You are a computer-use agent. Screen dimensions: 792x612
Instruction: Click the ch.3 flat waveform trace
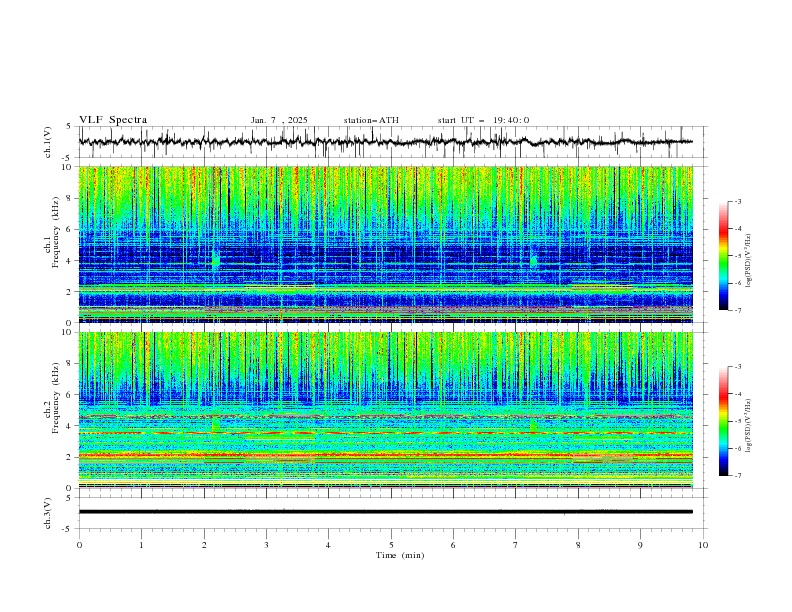pyautogui.click(x=385, y=512)
